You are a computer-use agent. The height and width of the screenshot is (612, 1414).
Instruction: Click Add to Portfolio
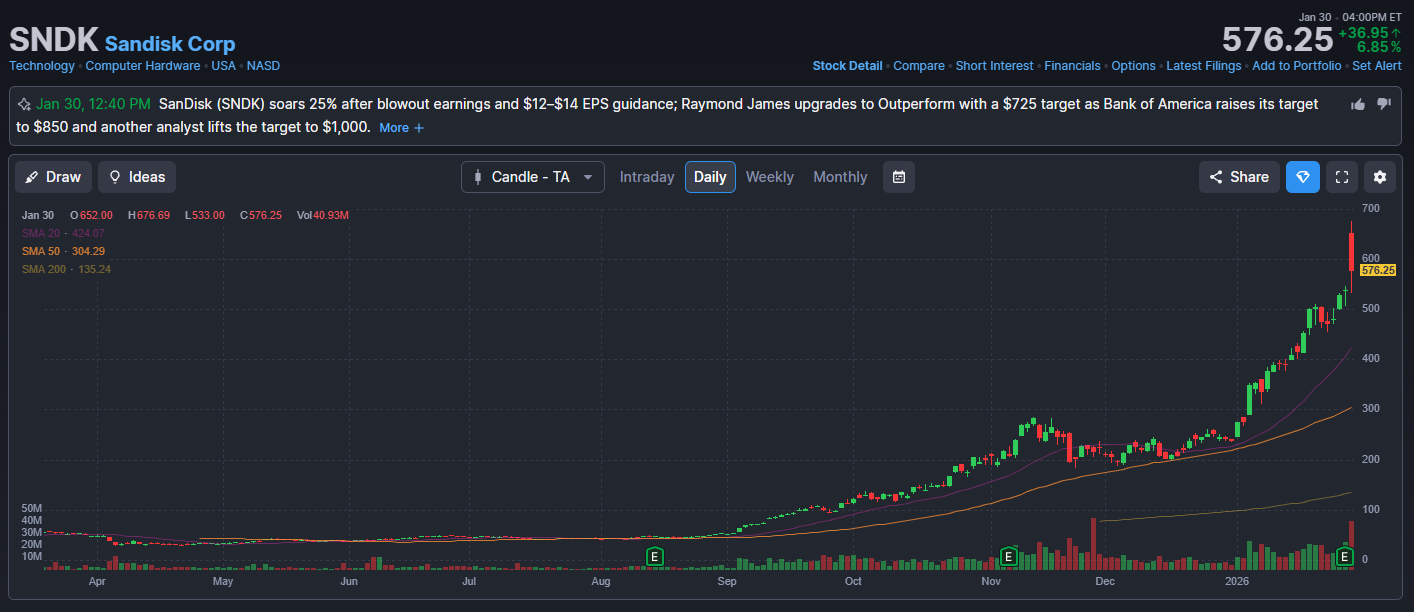tap(1297, 66)
